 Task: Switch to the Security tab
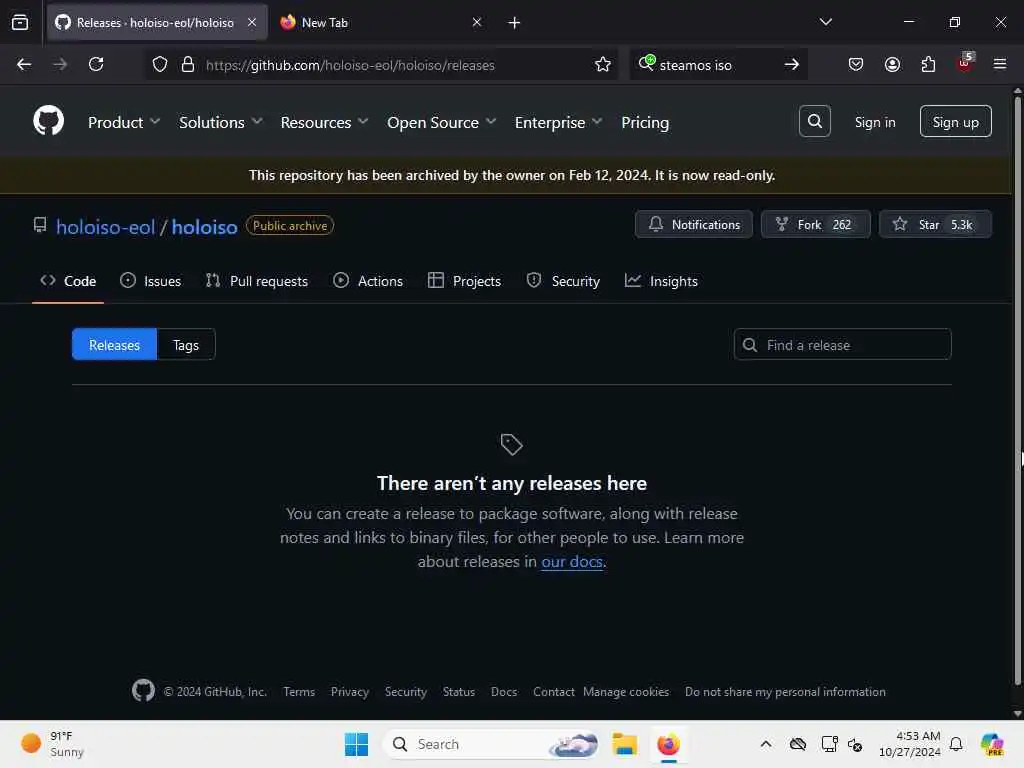[x=563, y=281]
